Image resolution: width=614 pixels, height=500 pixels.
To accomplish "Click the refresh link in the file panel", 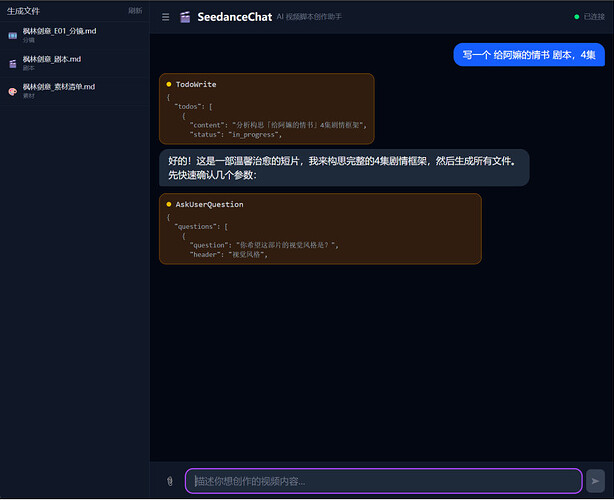I will click(x=135, y=11).
